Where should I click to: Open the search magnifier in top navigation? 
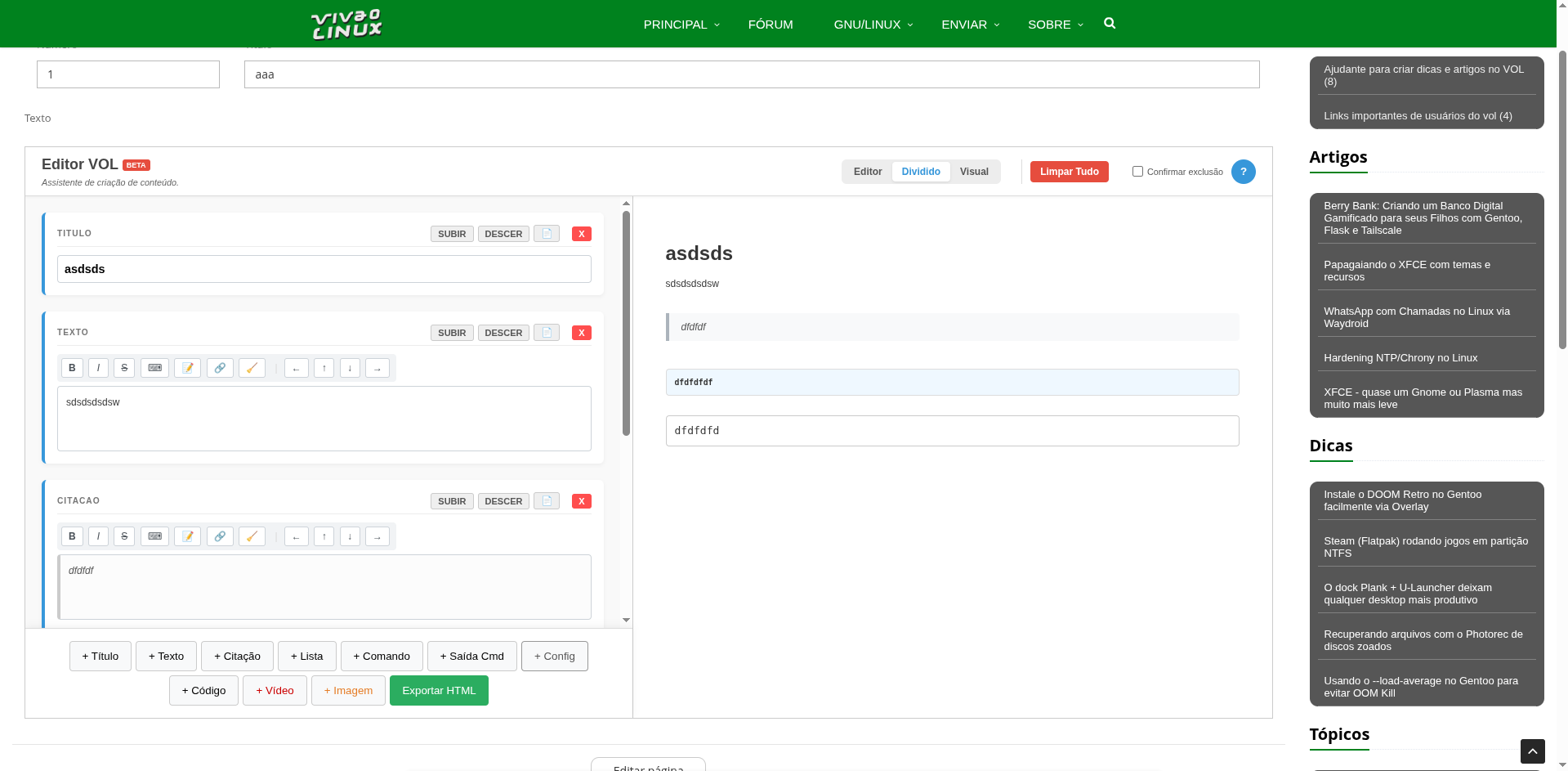tap(1109, 24)
